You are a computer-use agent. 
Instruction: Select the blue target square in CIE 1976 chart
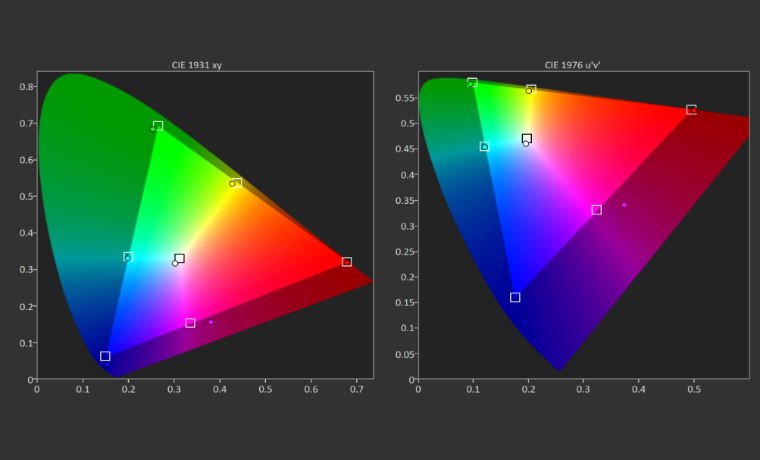pyautogui.click(x=515, y=297)
